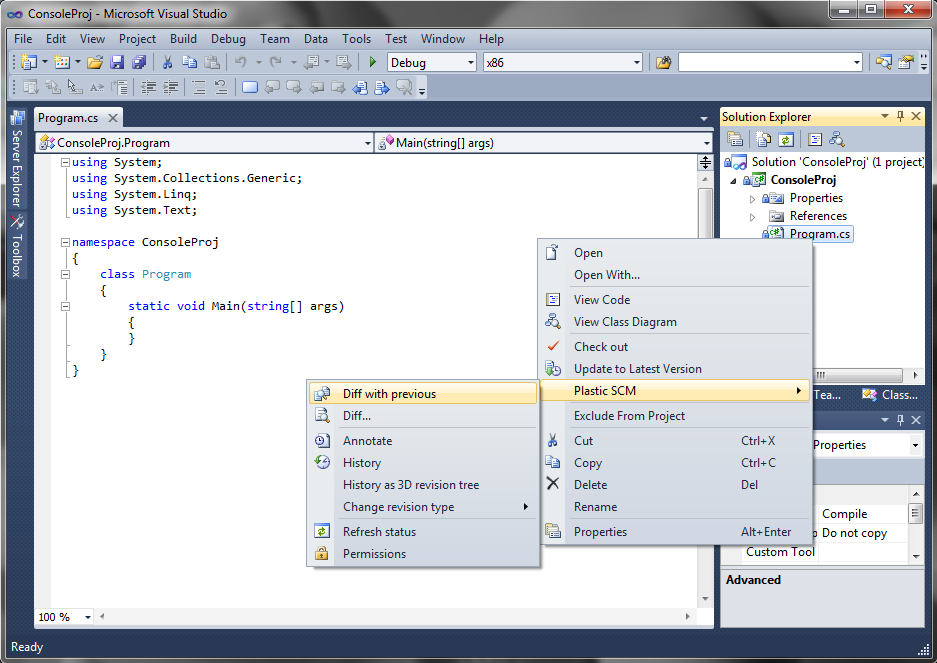This screenshot has width=937, height=663.
Task: Click Copy in context menu
Action: [x=675, y=463]
